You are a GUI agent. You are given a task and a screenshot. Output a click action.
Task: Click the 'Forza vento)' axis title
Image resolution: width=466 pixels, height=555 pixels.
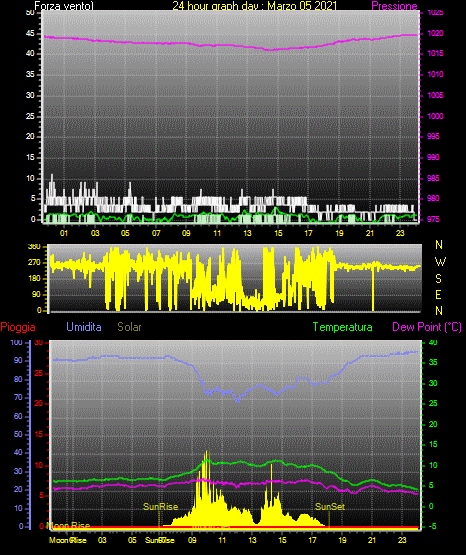64,6
